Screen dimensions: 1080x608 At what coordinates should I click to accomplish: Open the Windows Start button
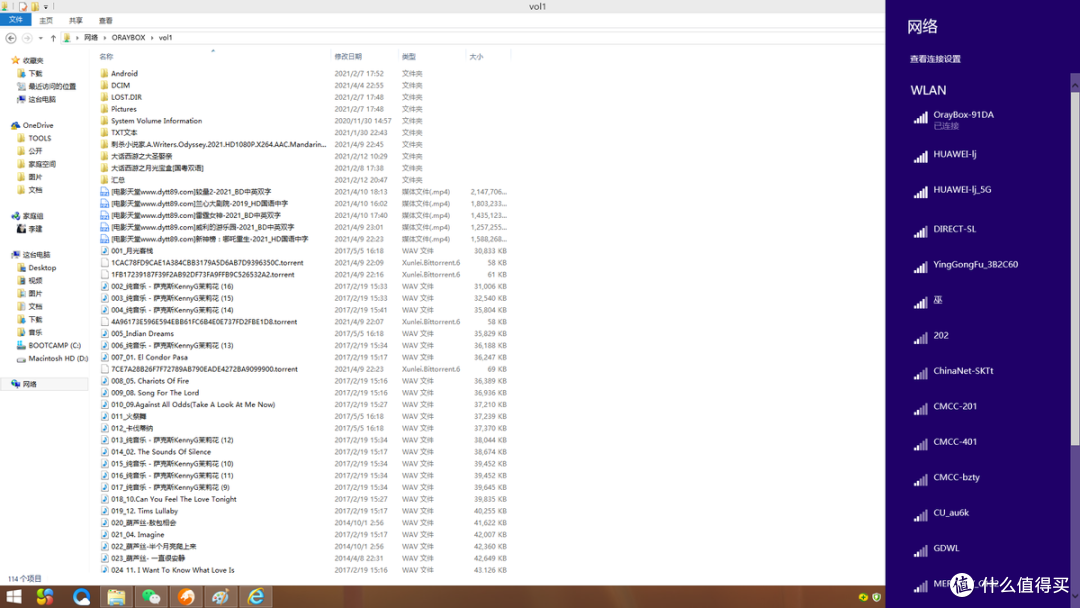[14, 597]
